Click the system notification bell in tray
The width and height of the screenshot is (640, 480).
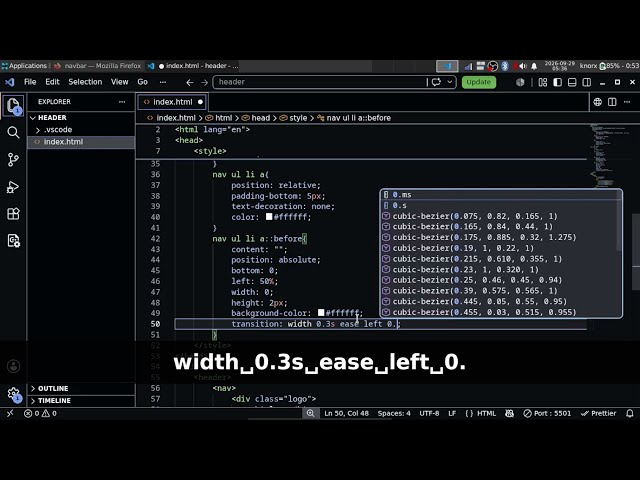coord(534,66)
